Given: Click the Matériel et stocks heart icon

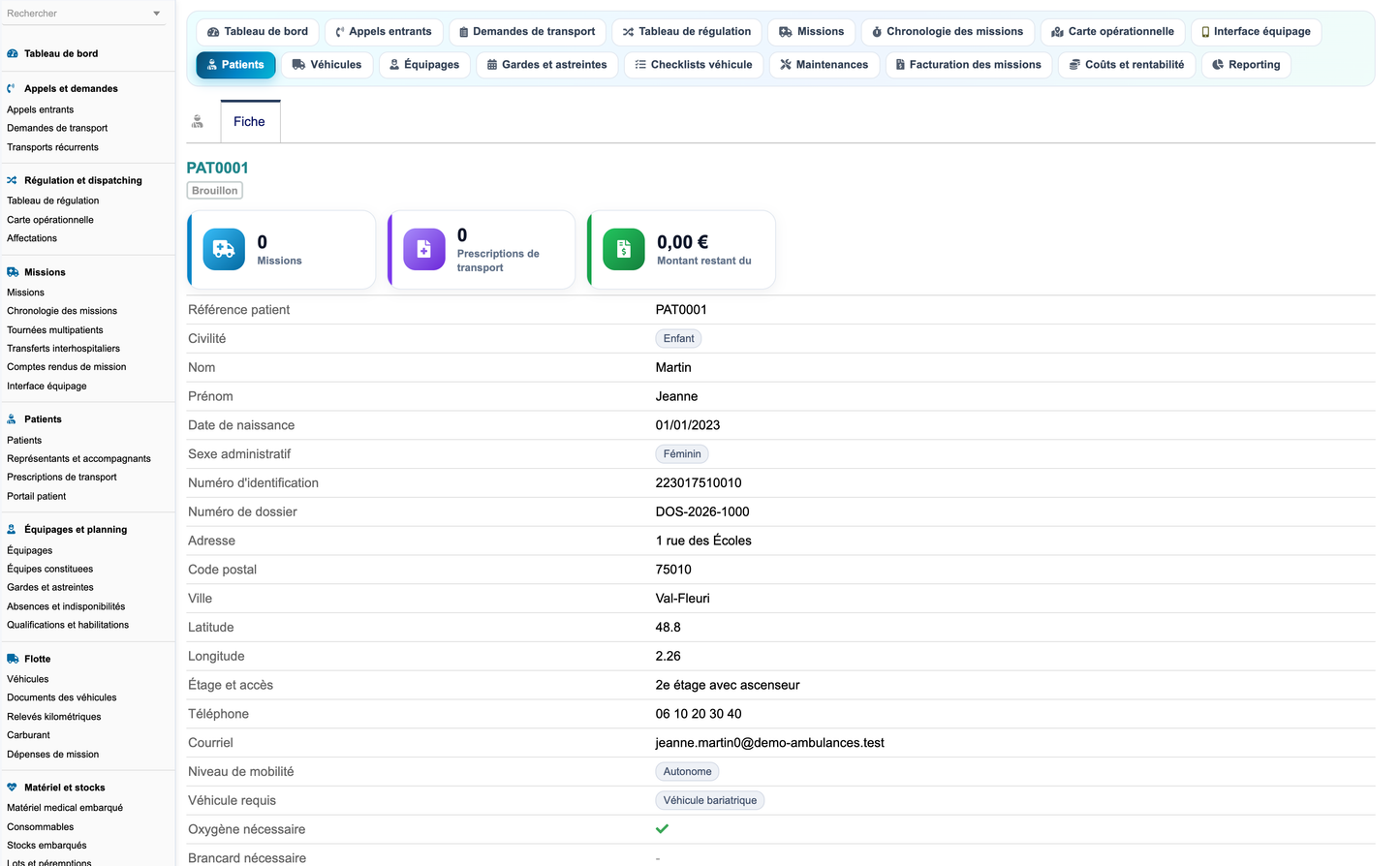Looking at the screenshot, I should [13, 788].
